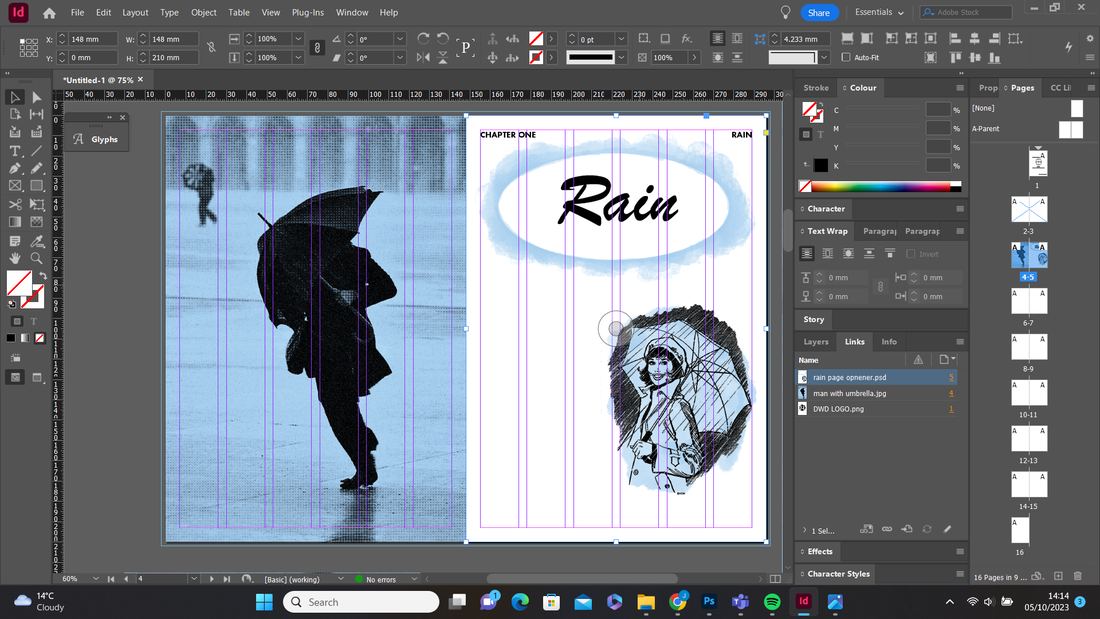
Task: Select rain page opnener.psd link
Action: click(x=877, y=378)
